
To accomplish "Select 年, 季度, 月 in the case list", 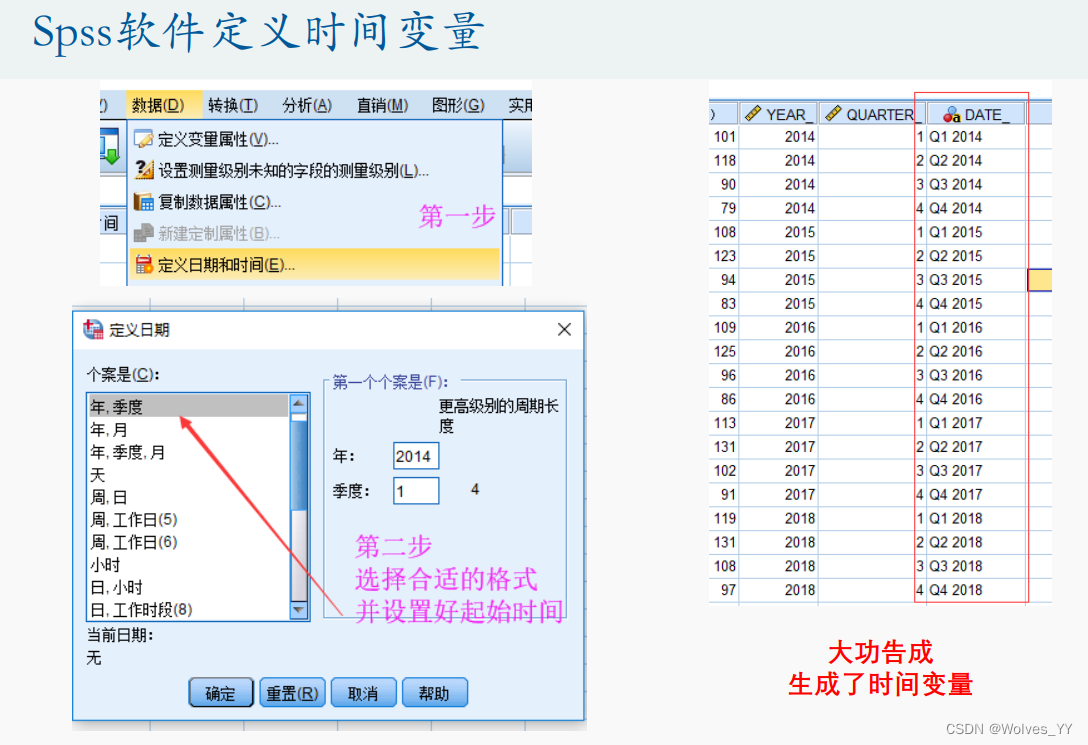I will coord(188,452).
